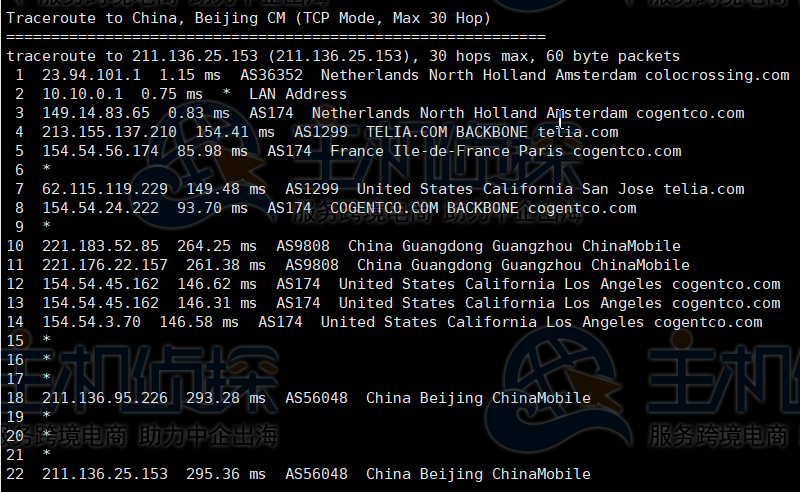Select IP 149.14.83.65 in hop 3
The image size is (800, 492).
96,113
